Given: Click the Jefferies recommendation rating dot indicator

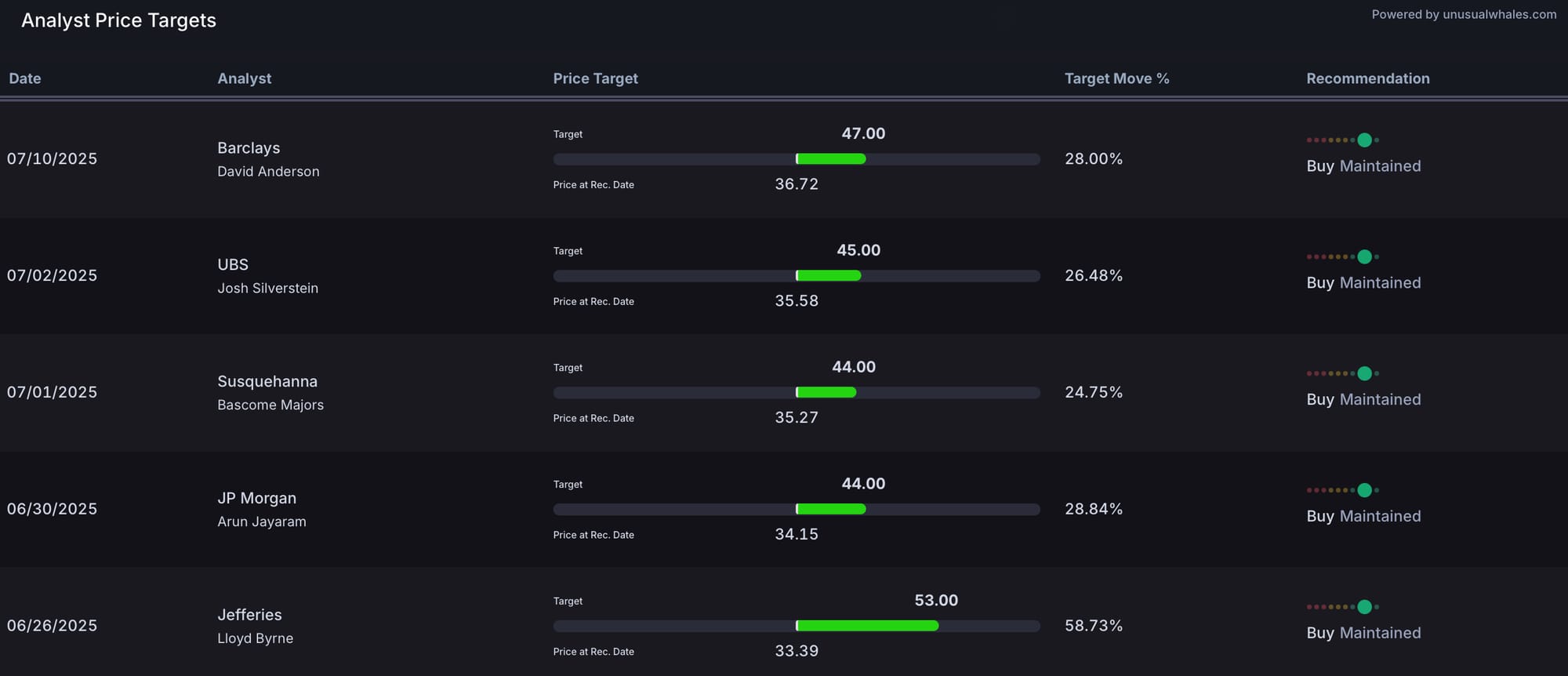Looking at the screenshot, I should [x=1343, y=608].
